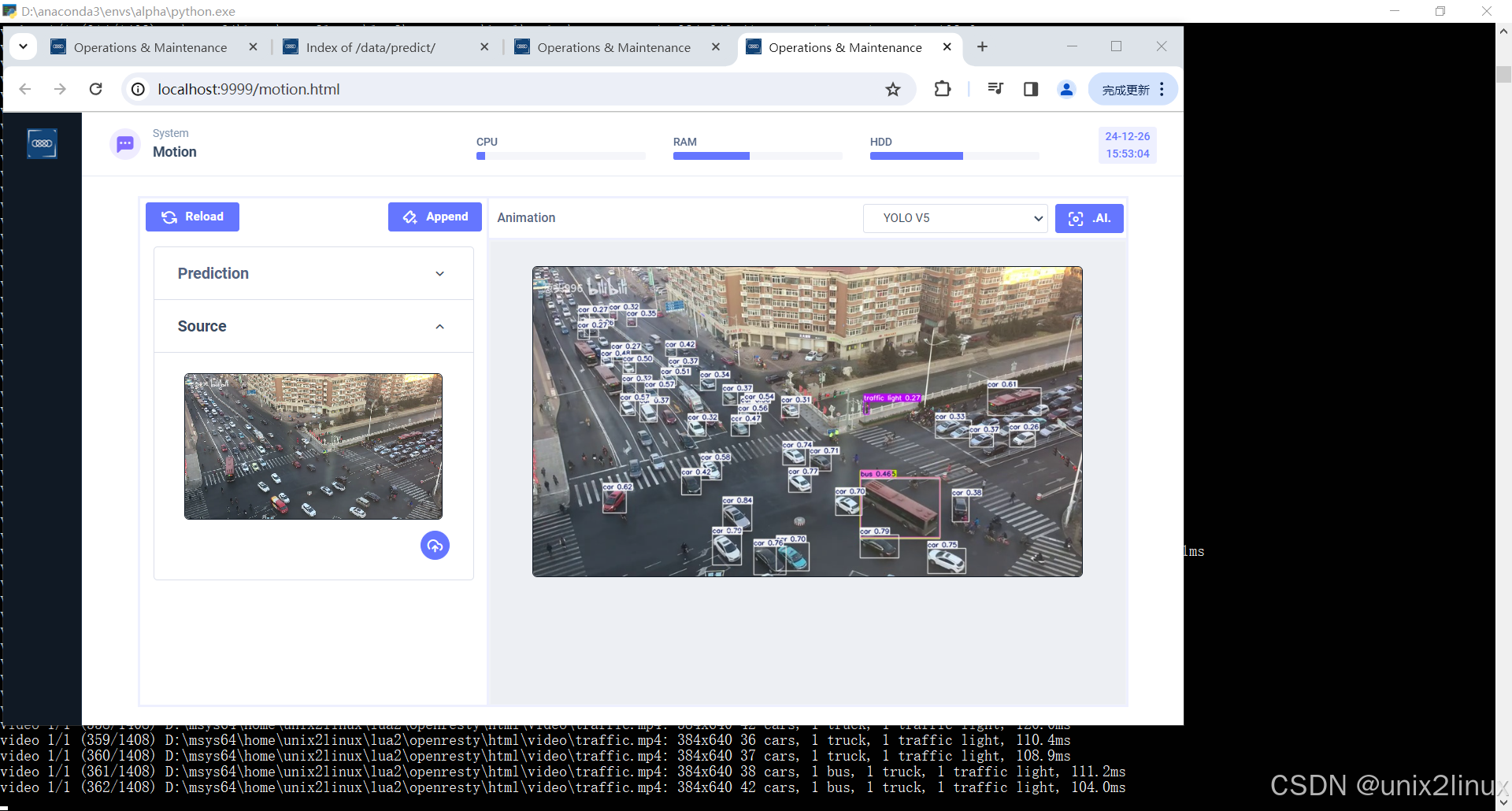Image resolution: width=1512 pixels, height=811 pixels.
Task: Close the Index of /data/predict/ tab
Action: [x=484, y=46]
